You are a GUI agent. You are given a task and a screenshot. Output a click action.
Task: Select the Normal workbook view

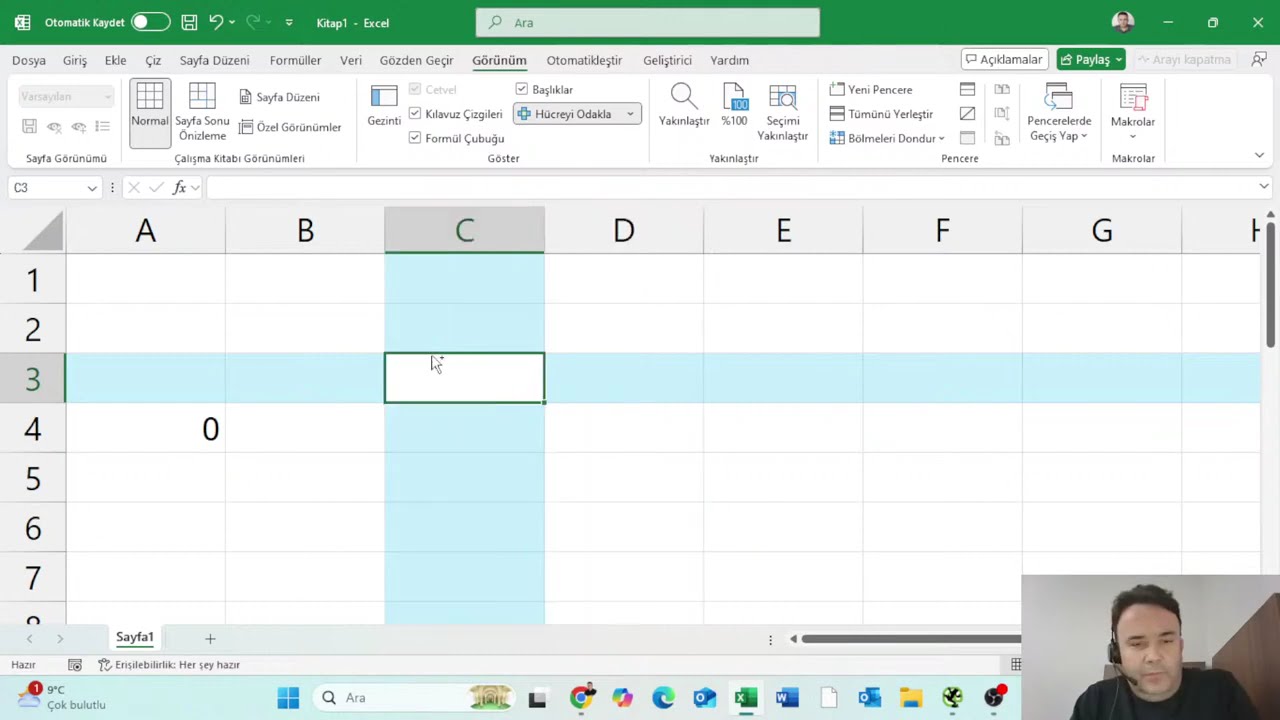click(x=149, y=112)
